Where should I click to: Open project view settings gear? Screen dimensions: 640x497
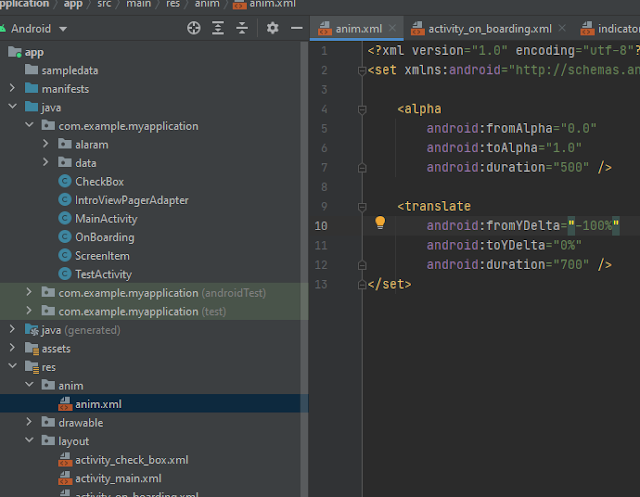272,29
